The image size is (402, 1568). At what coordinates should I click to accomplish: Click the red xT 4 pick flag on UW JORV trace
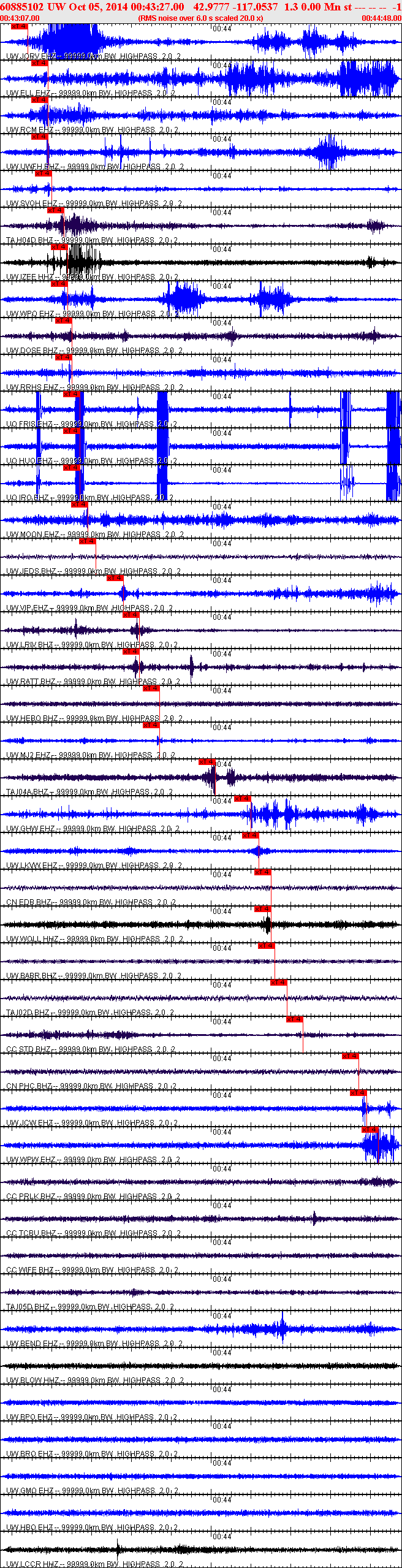click(20, 26)
